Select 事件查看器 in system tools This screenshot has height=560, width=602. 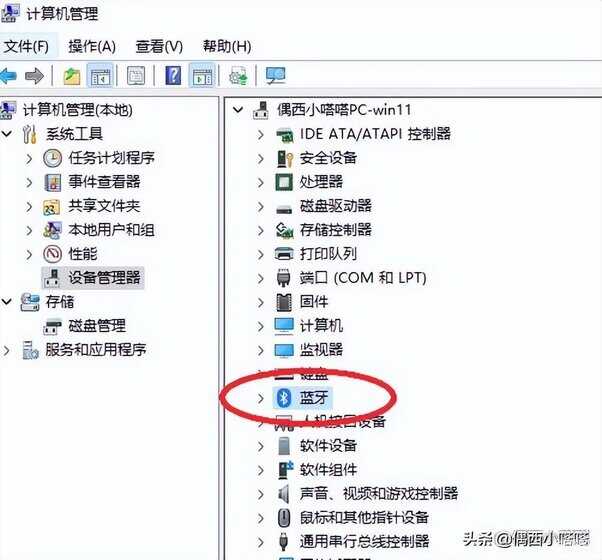pos(104,182)
